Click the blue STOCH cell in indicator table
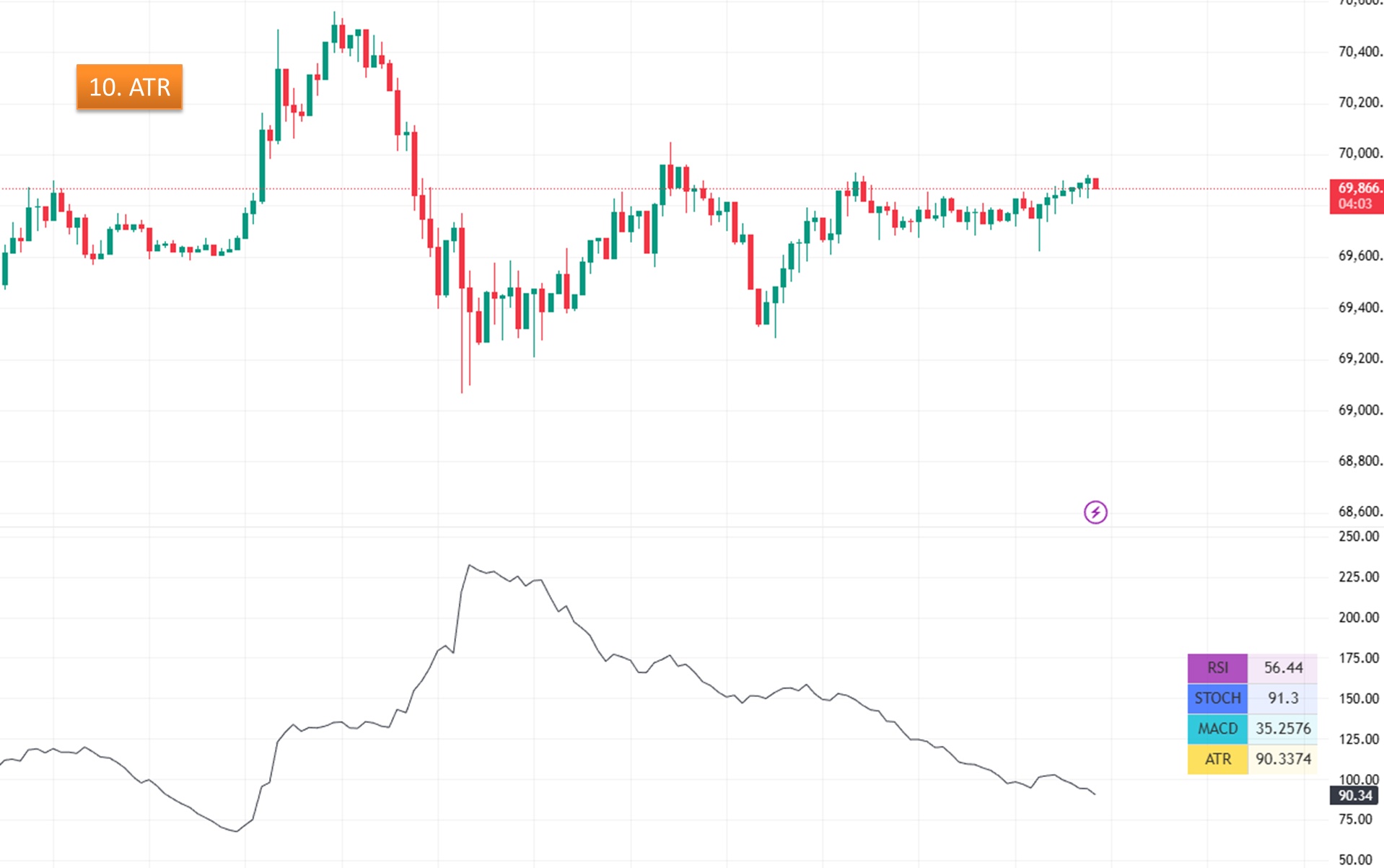 point(1217,698)
